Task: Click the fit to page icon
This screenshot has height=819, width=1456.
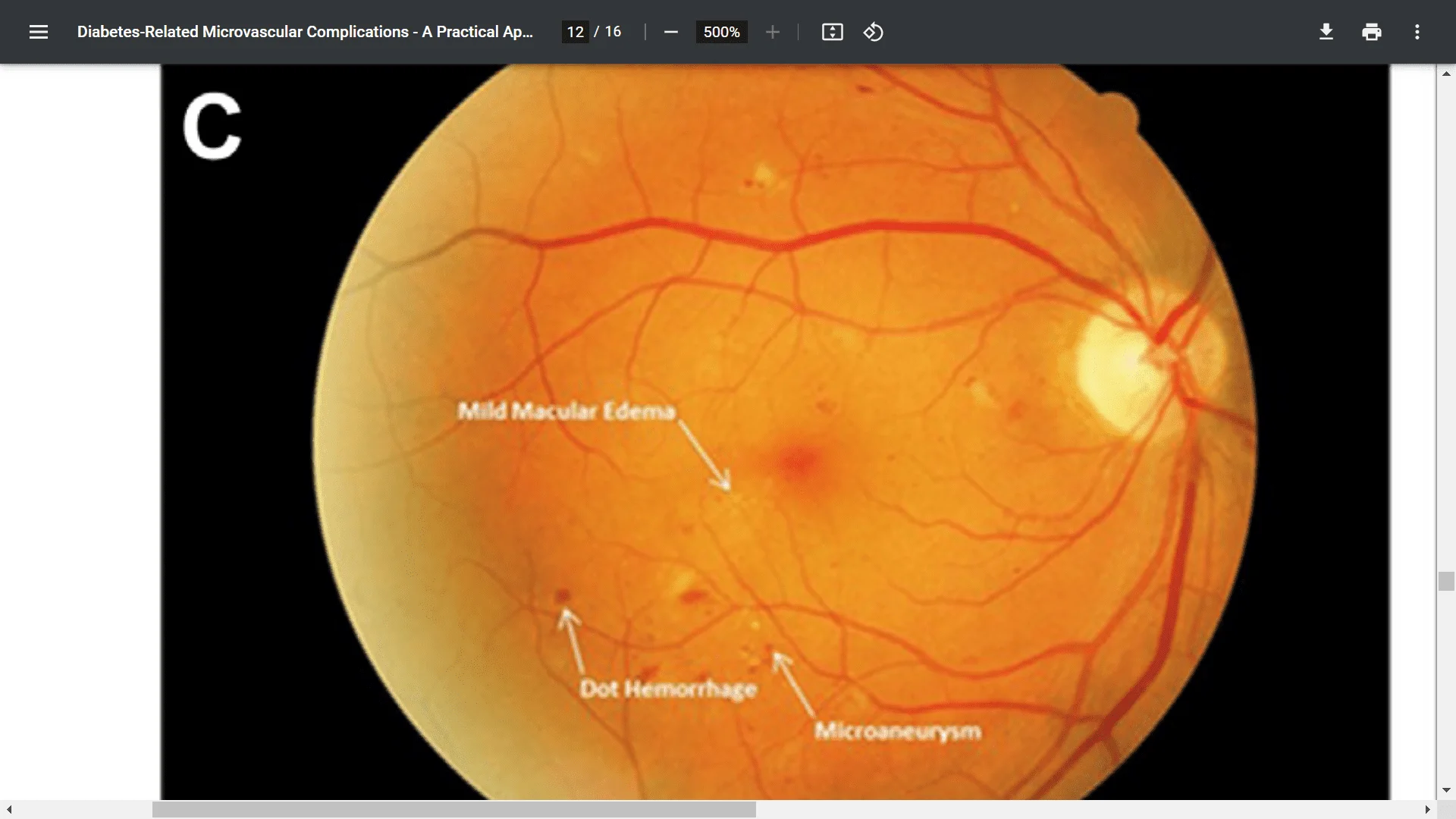Action: (833, 32)
